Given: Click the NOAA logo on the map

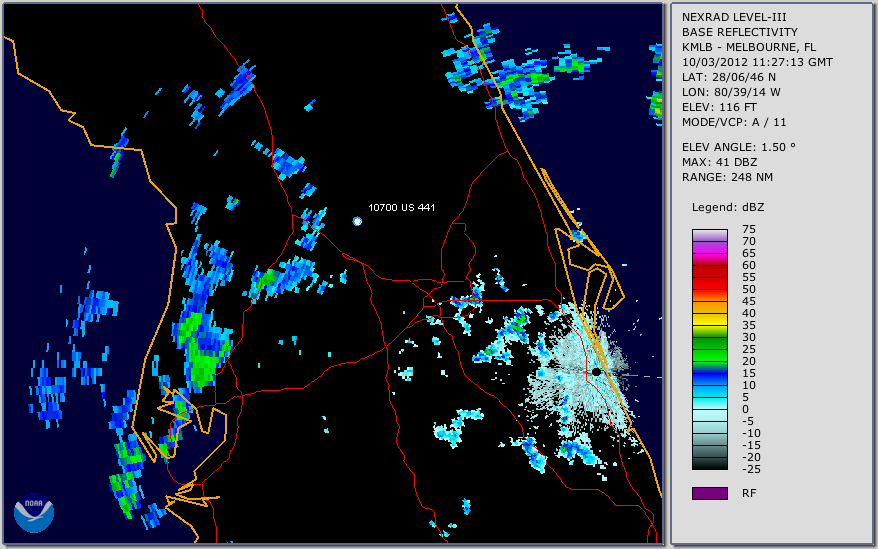Looking at the screenshot, I should click(34, 513).
